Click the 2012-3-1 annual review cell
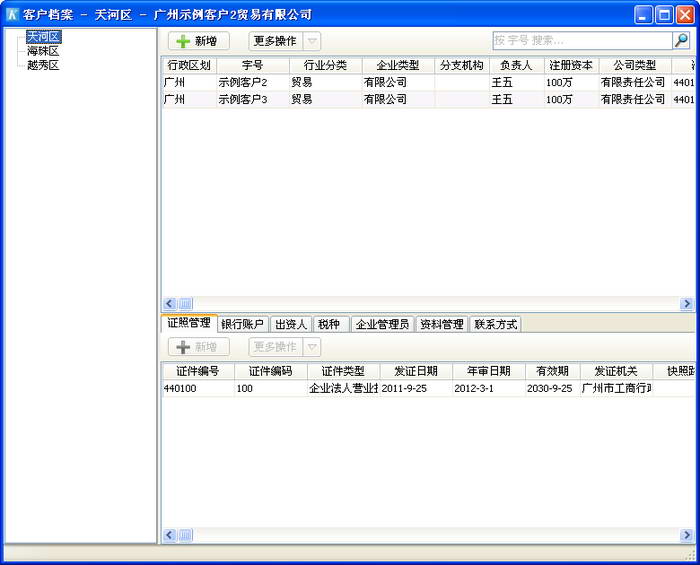Screen dimensions: 700x565 pyautogui.click(x=489, y=388)
